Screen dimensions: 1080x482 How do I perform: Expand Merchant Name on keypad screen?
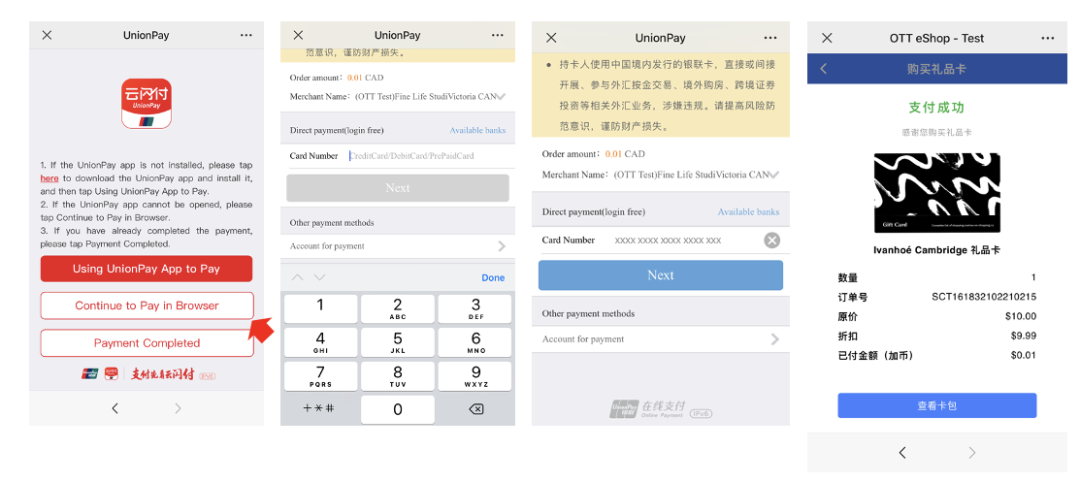(501, 97)
